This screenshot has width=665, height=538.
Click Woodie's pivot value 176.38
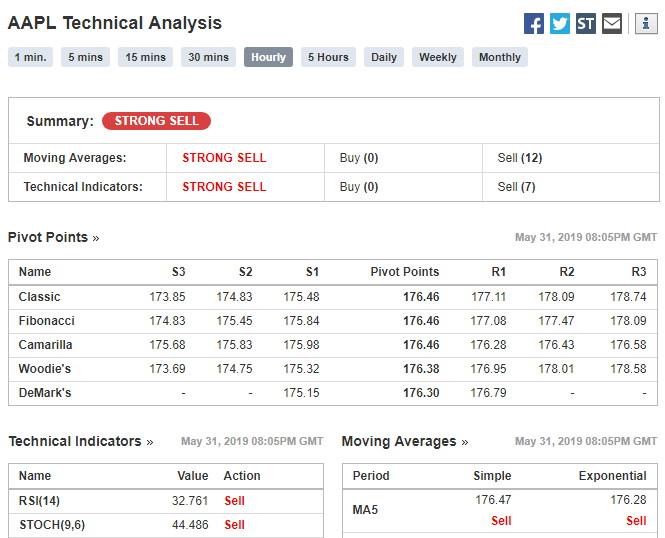click(x=421, y=368)
